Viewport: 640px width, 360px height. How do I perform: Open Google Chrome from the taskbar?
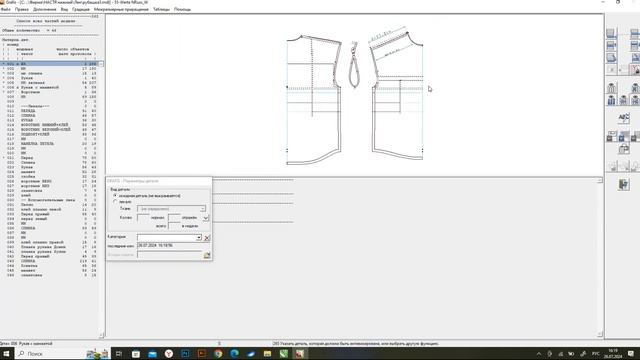(x=218, y=353)
